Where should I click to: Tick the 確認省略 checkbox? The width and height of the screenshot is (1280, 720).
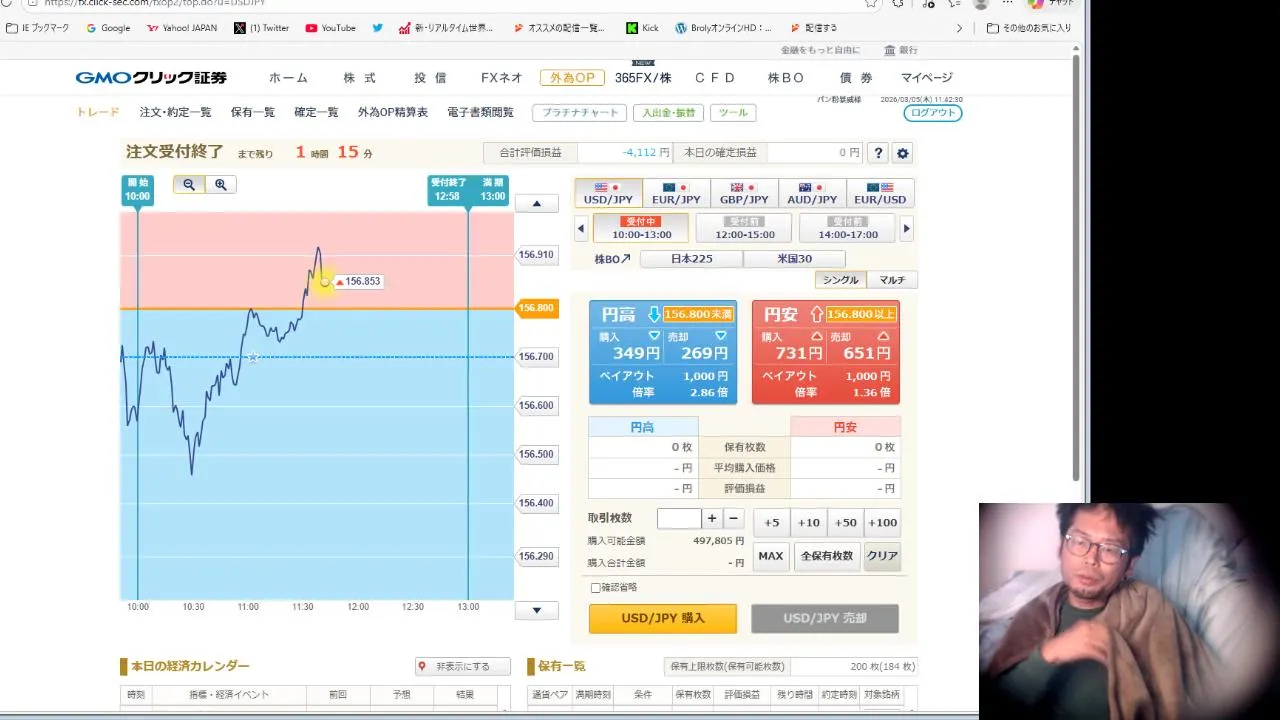pos(596,588)
